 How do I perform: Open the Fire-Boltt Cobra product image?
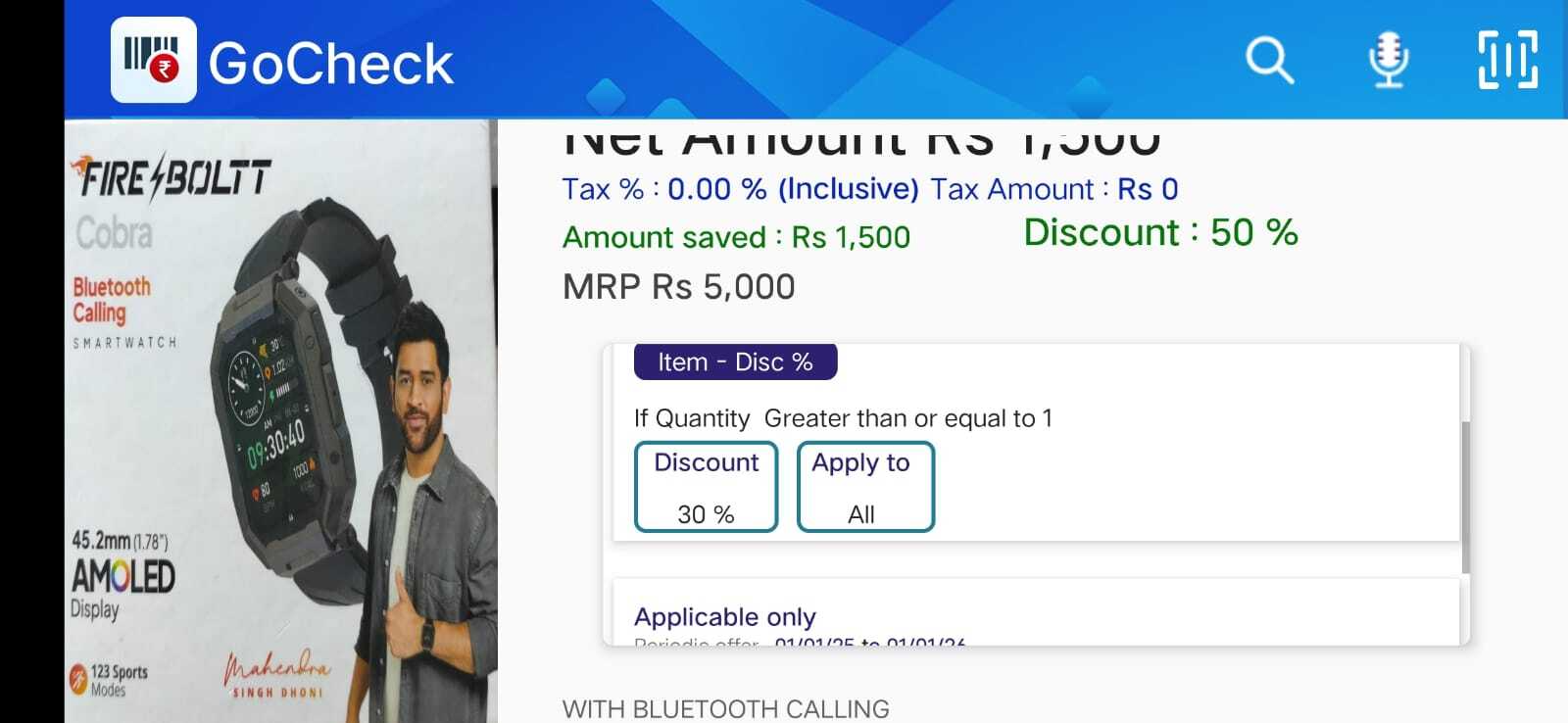click(281, 421)
